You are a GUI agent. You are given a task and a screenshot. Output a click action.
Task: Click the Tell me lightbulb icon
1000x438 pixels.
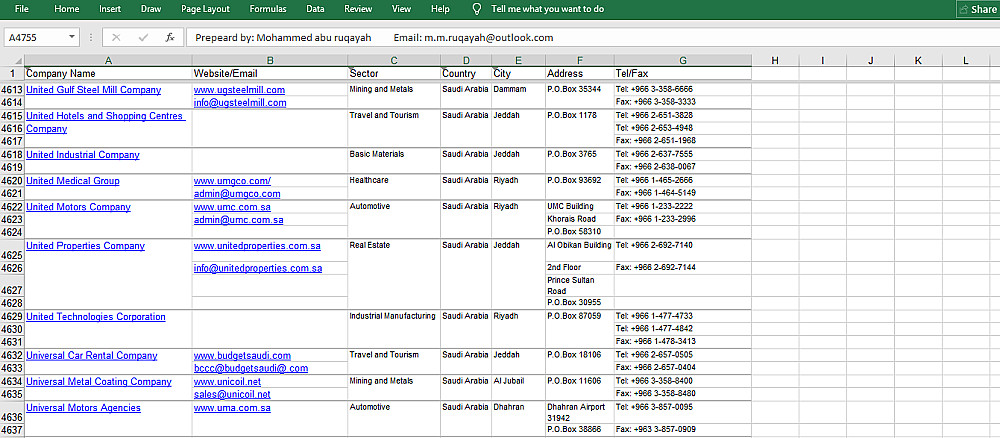[x=476, y=9]
